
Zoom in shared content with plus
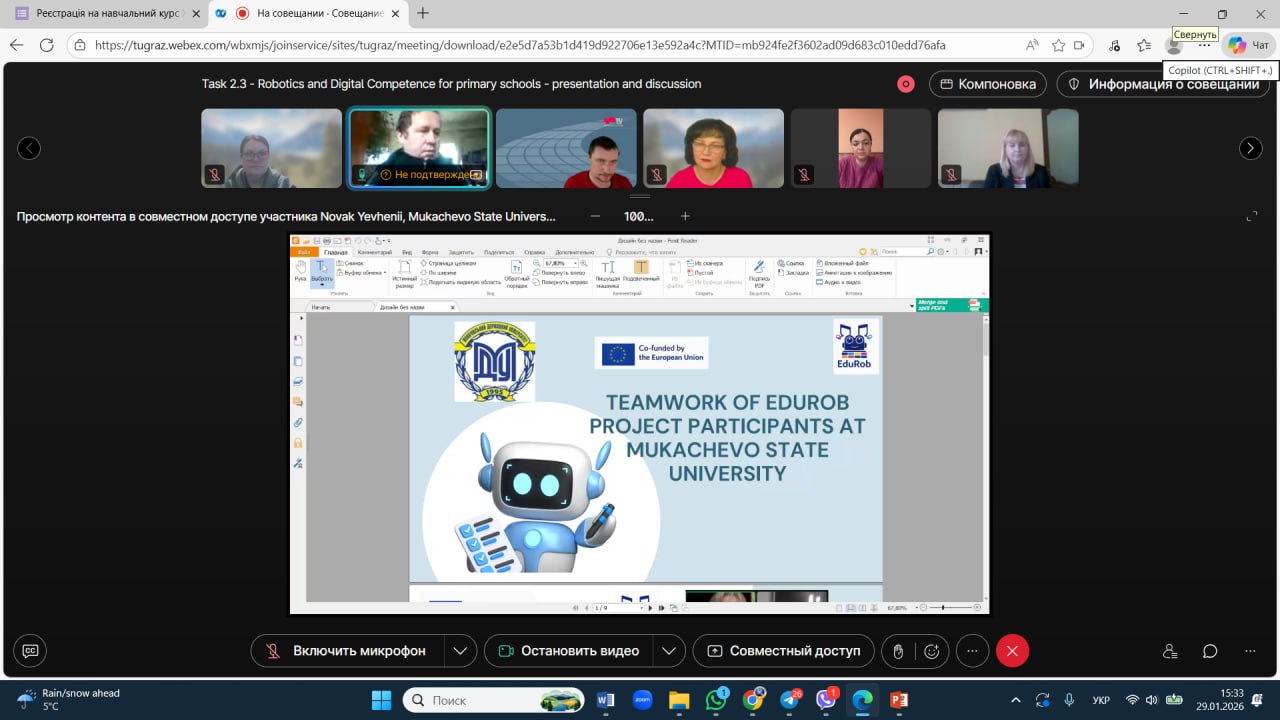(x=685, y=216)
